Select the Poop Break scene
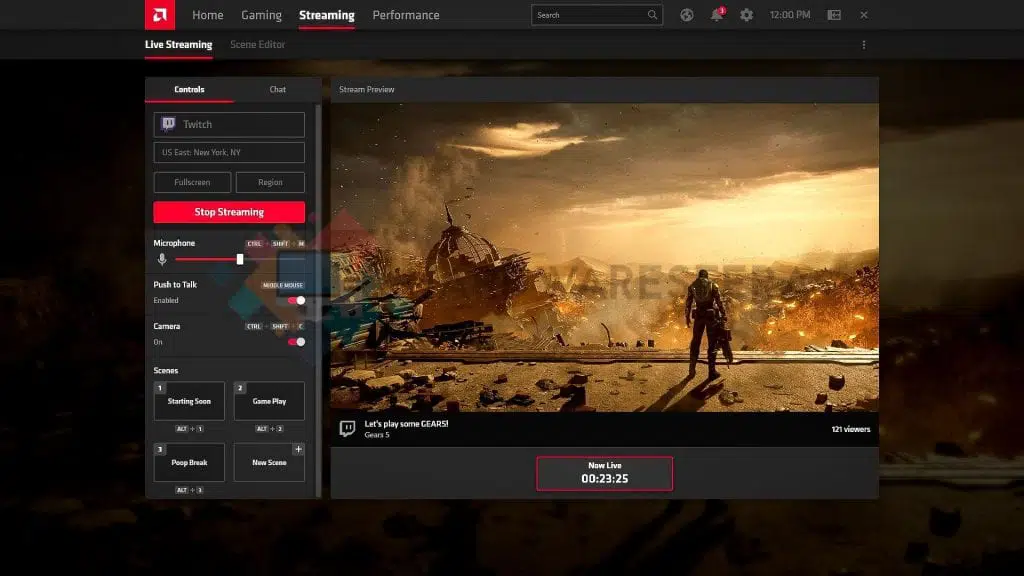This screenshot has width=1024, height=576. click(189, 462)
